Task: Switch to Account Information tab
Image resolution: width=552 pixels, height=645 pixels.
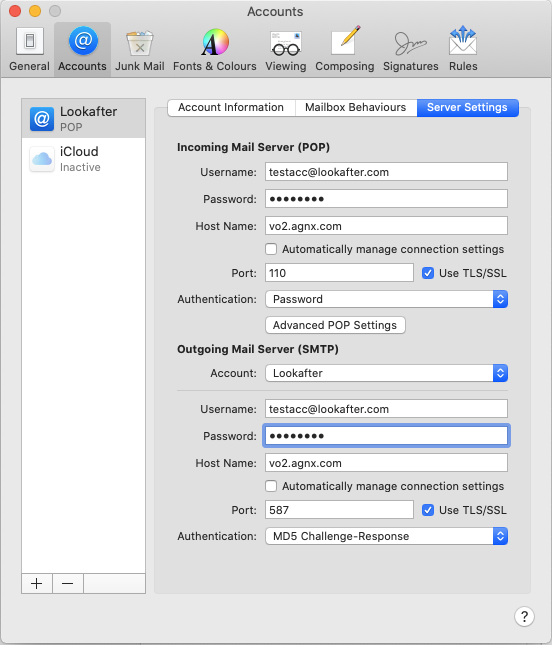Action: [x=231, y=107]
